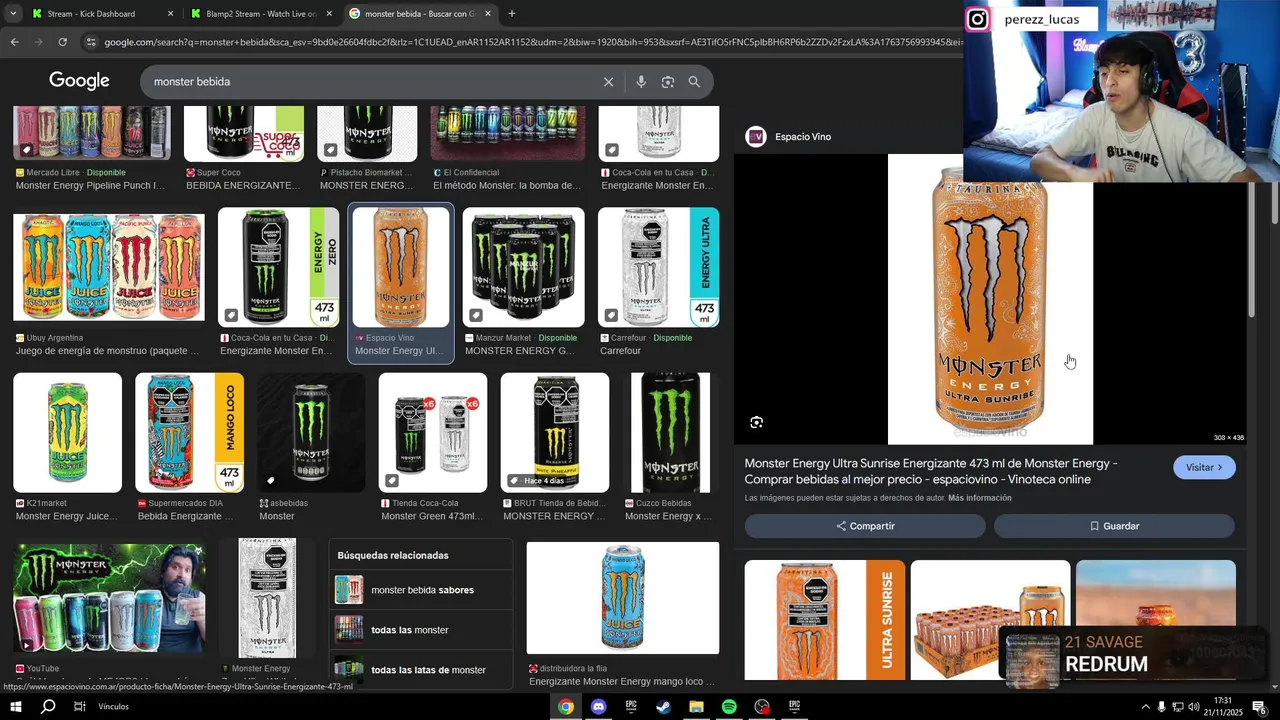Click the Compartir button
Screen dimensions: 1280x720
coord(865,526)
